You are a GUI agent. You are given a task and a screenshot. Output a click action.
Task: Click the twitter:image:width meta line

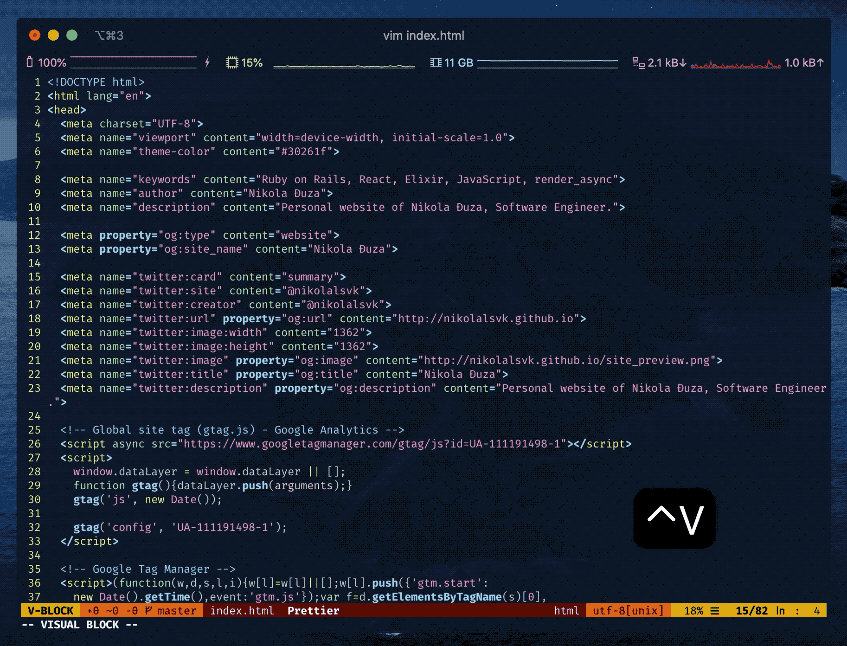[x=216, y=333]
